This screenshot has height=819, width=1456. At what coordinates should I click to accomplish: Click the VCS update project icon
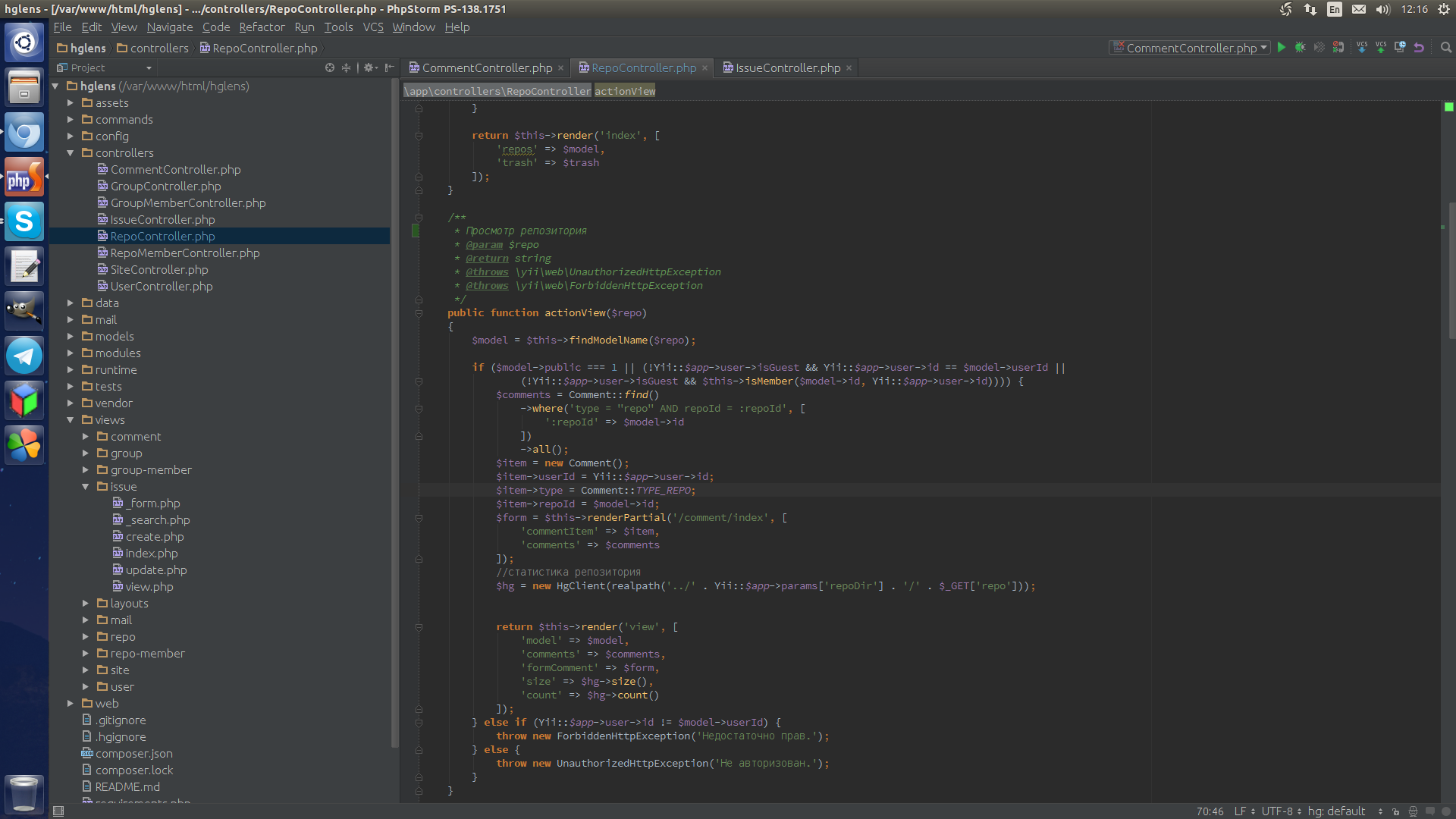point(1362,48)
